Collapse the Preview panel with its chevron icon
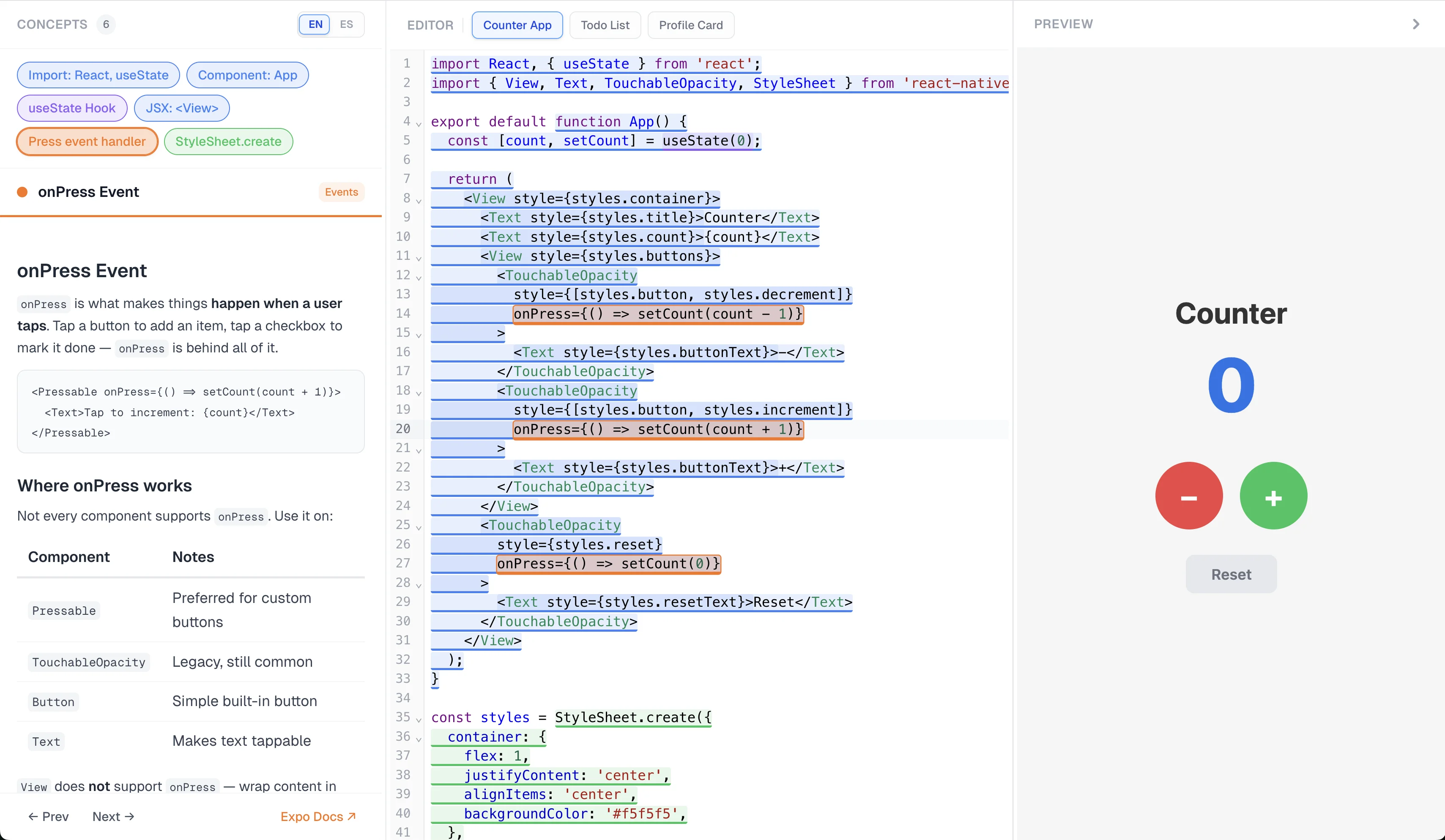This screenshot has height=840, width=1445. point(1416,24)
